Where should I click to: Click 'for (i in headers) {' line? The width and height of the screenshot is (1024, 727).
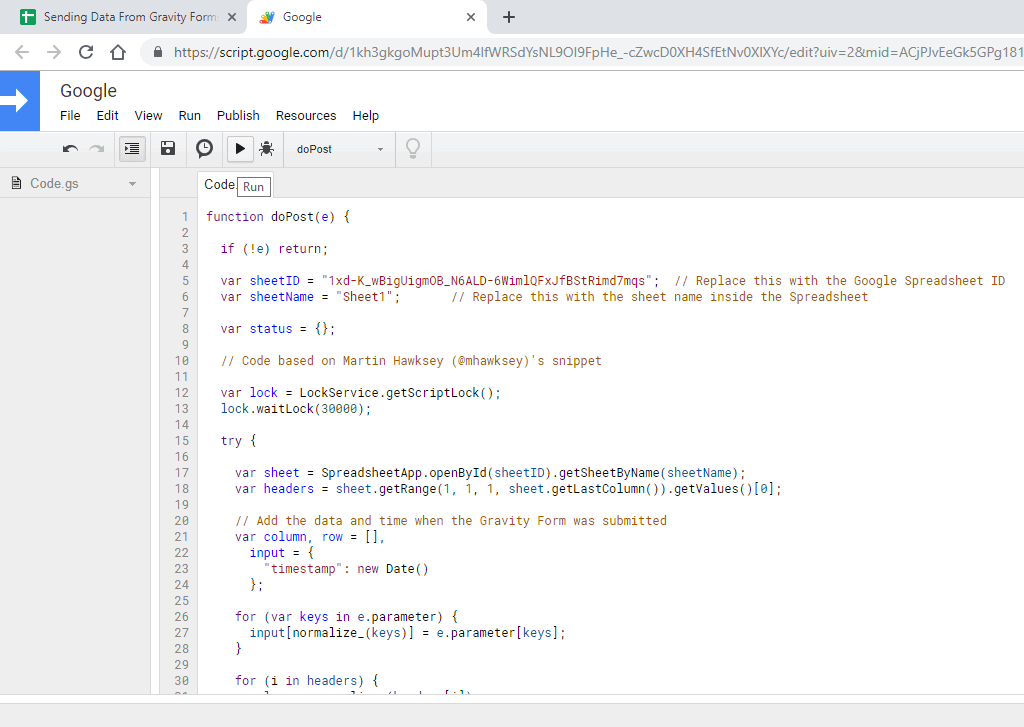(x=307, y=681)
